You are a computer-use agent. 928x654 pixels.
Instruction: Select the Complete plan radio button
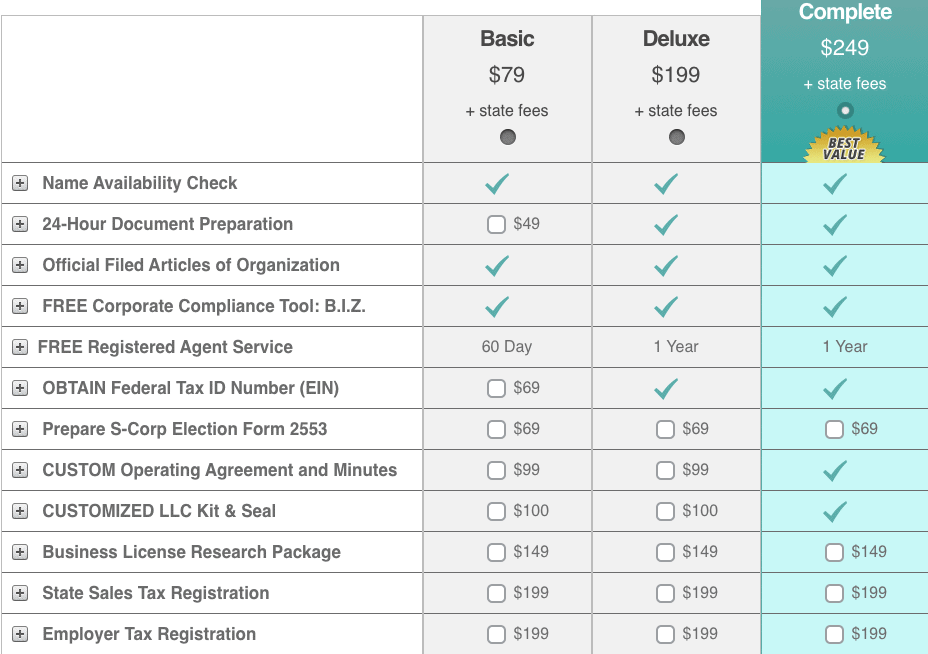tap(845, 110)
